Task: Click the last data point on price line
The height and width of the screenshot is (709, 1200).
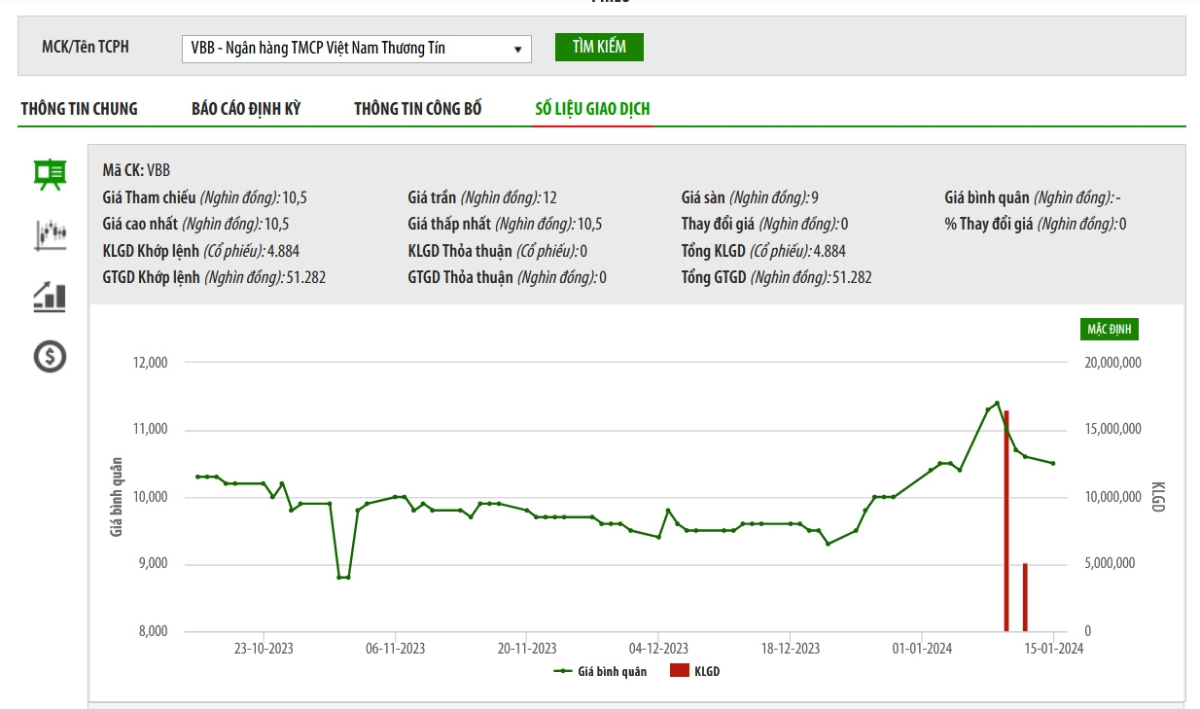Action: click(x=1053, y=463)
